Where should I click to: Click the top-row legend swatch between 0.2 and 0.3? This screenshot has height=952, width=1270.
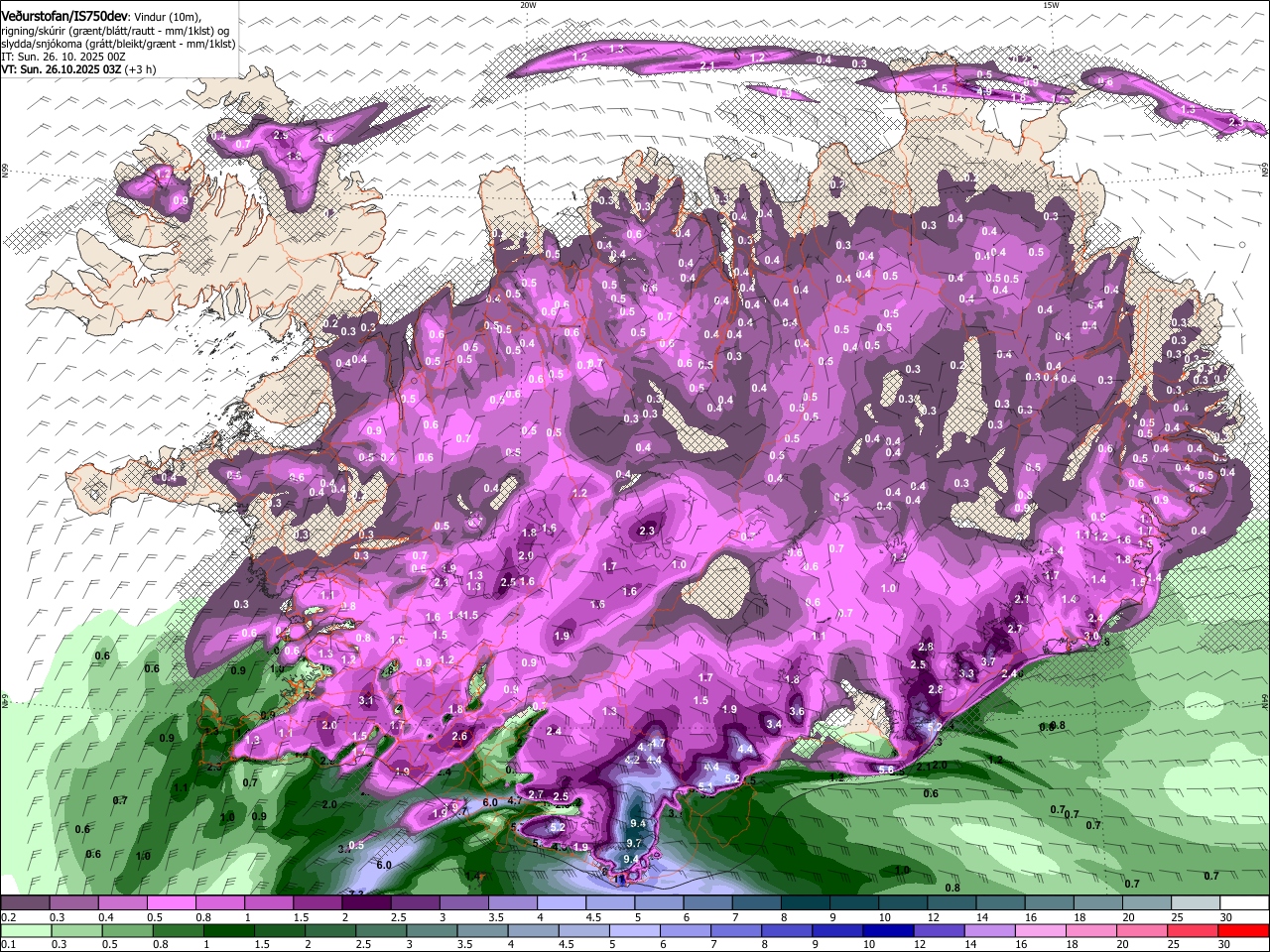tap(26, 902)
